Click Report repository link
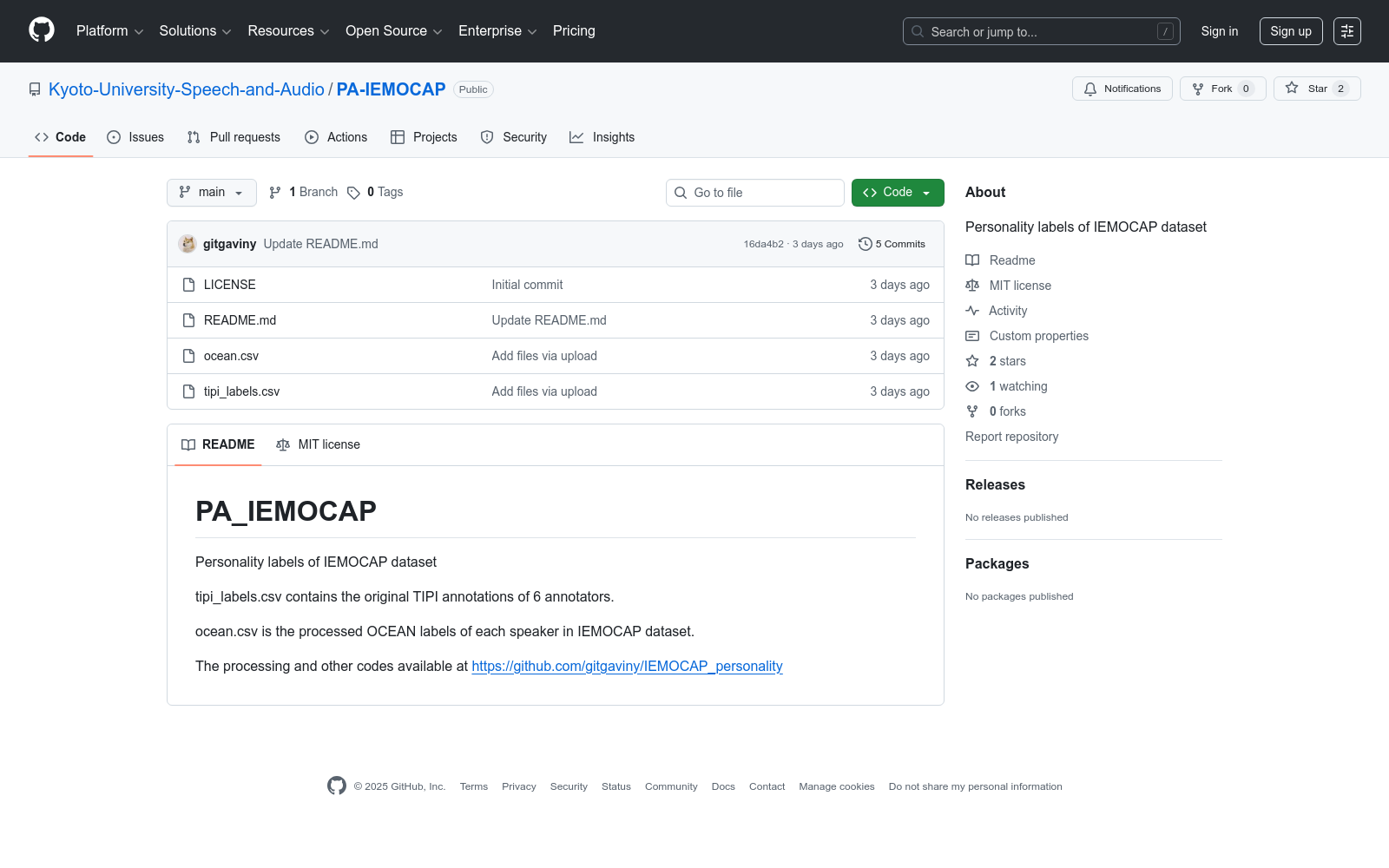The image size is (1389, 868). coord(1012,437)
